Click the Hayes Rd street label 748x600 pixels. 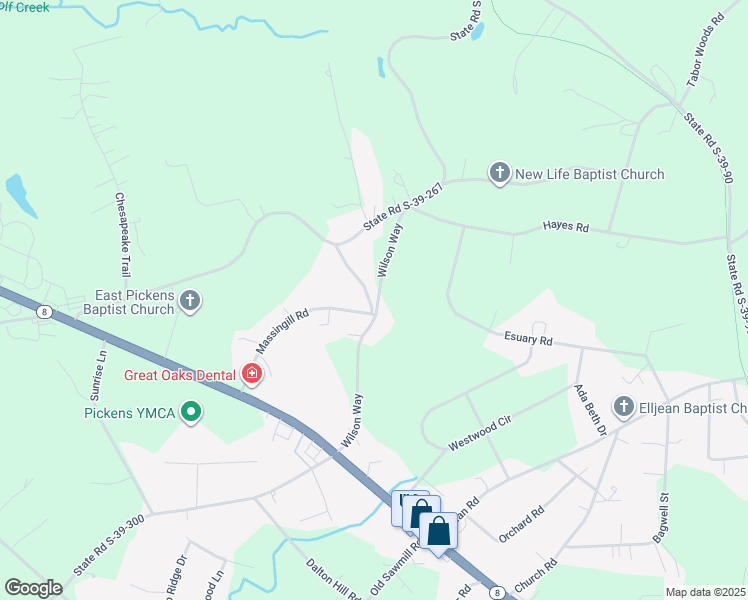pos(566,226)
